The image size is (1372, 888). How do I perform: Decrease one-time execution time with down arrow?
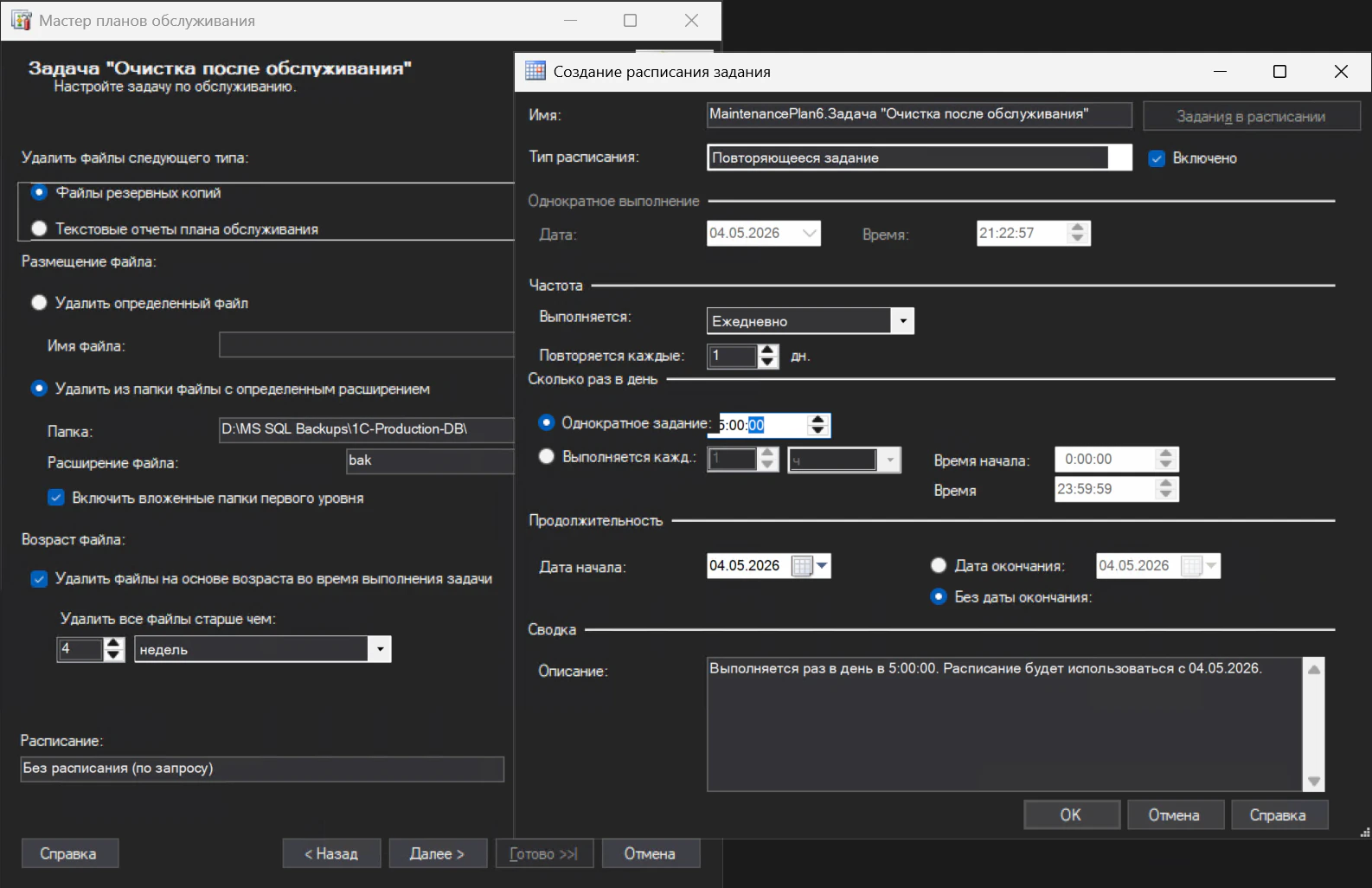point(1077,238)
